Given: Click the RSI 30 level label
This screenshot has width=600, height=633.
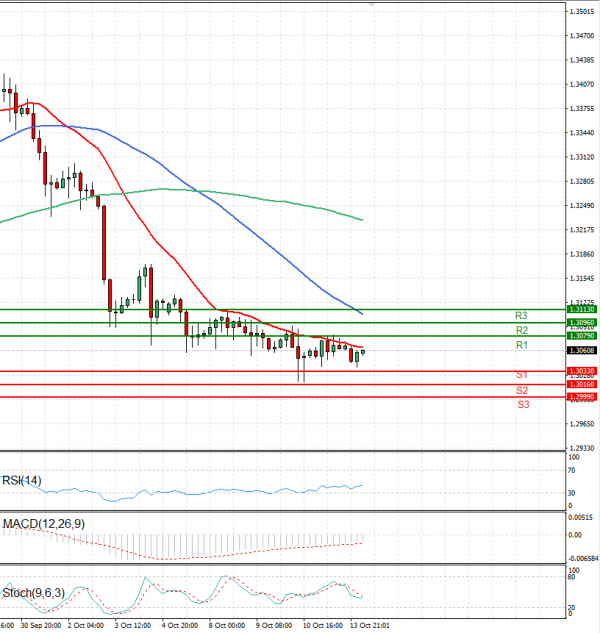Looking at the screenshot, I should 571,493.
